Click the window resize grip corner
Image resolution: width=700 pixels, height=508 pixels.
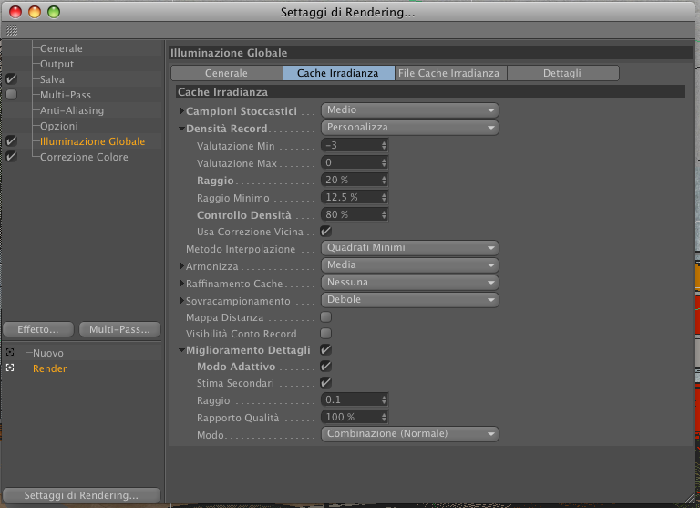690,498
